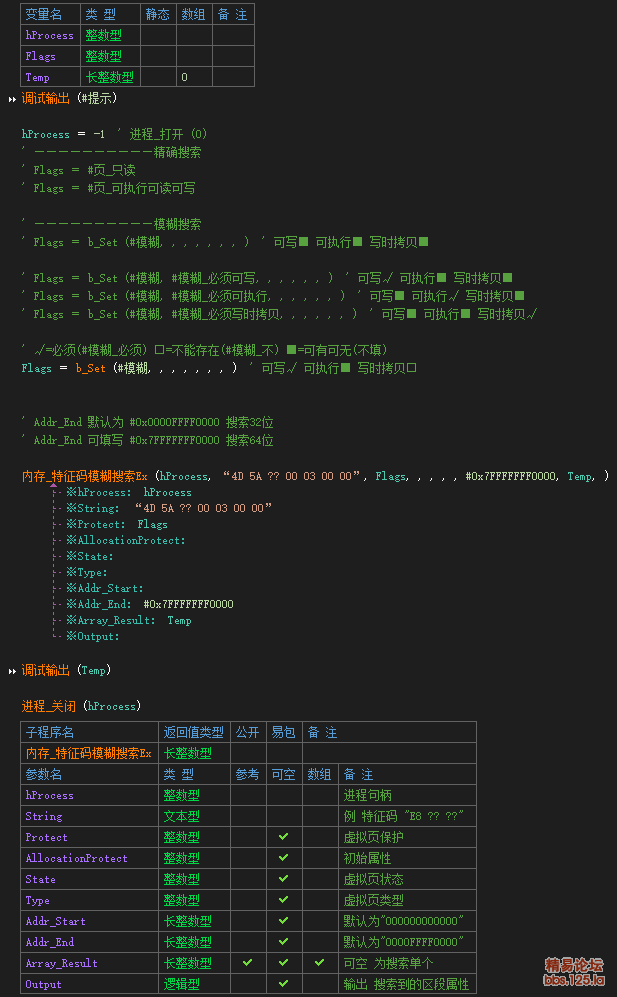
Task: Toggle the 参考 checkmark for Array_Result
Action: (247, 963)
